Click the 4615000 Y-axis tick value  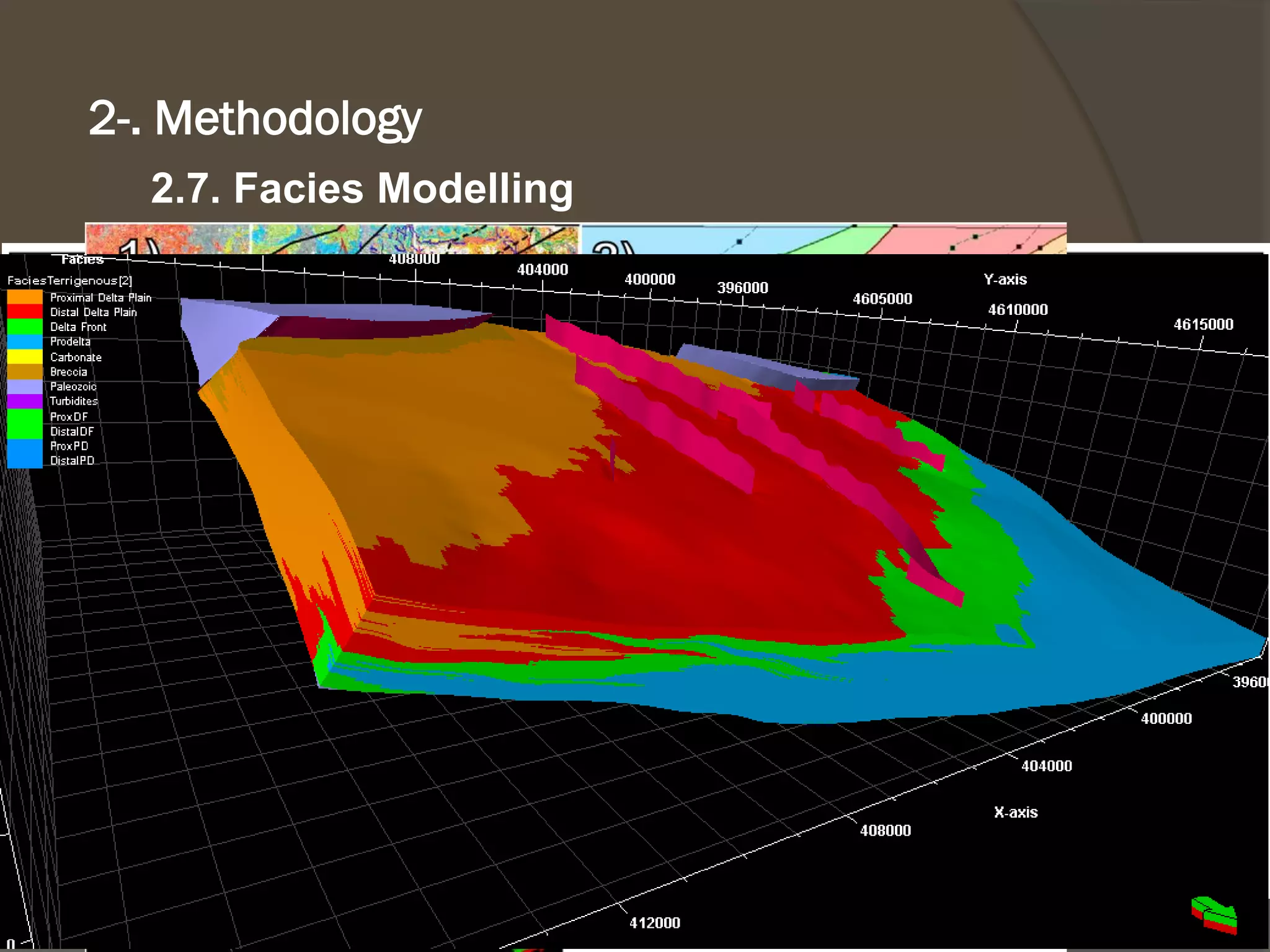1203,325
